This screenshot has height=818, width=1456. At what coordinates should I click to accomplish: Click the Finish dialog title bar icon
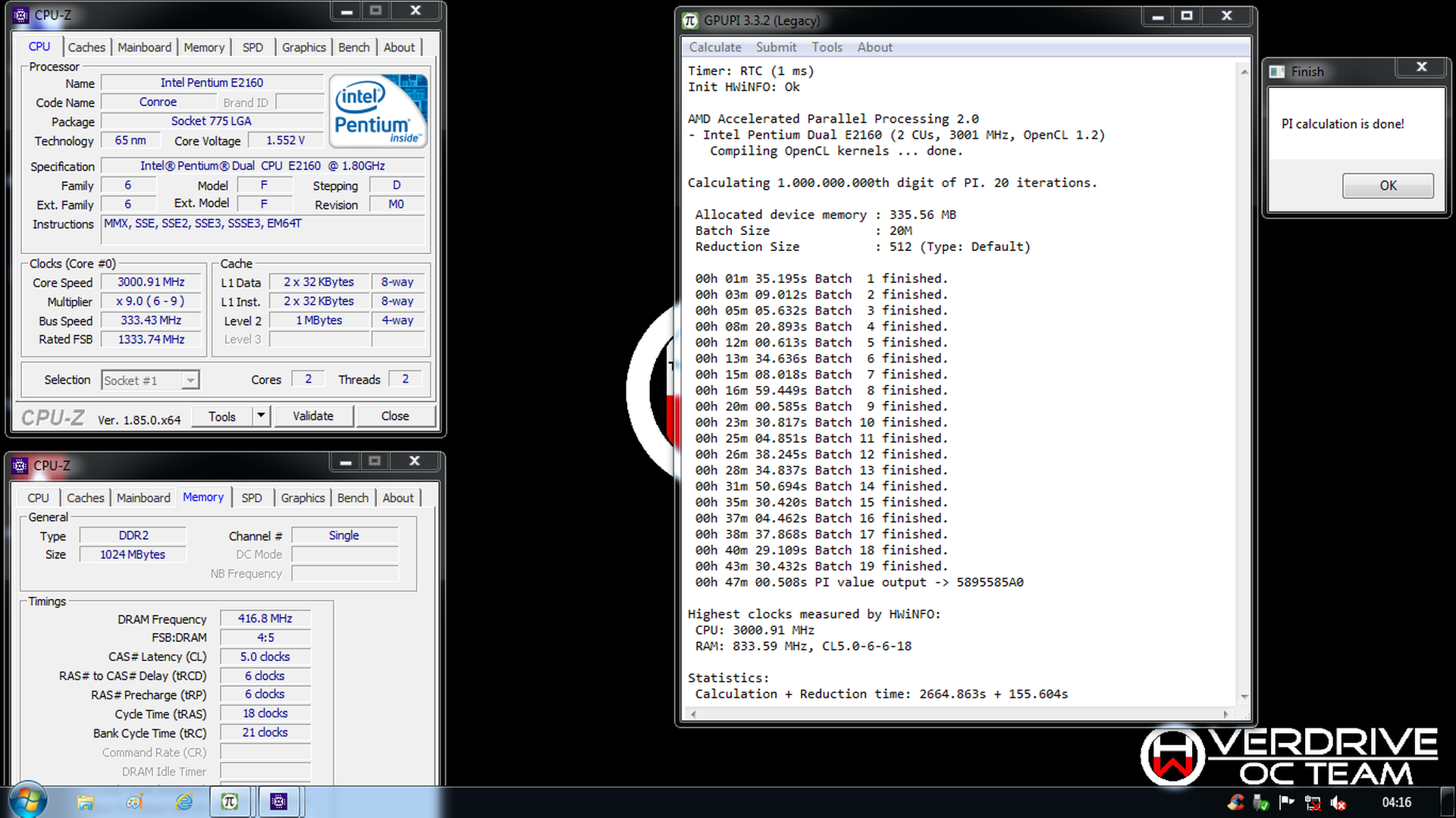pos(1278,71)
